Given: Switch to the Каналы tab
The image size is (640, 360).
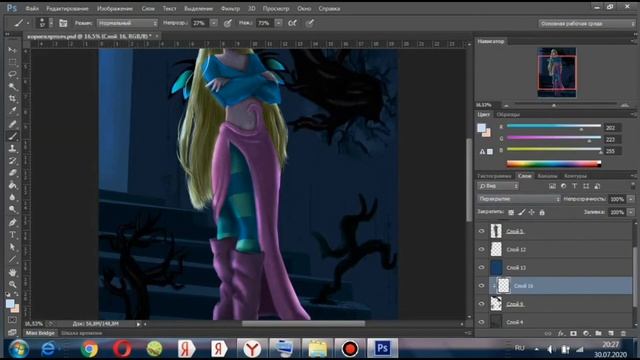Looking at the screenshot, I should 547,176.
